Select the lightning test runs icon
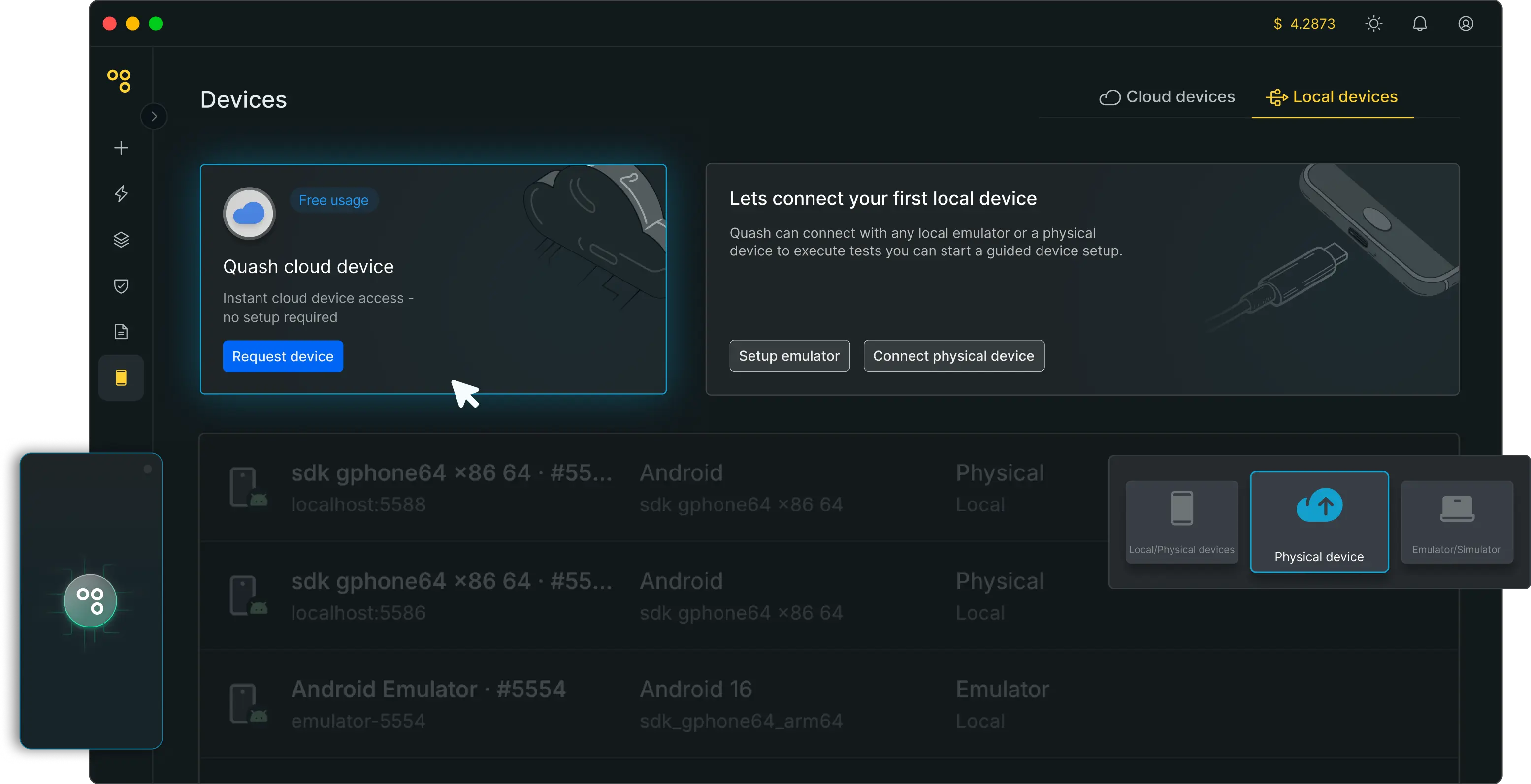The height and width of the screenshot is (784, 1531). 121,193
